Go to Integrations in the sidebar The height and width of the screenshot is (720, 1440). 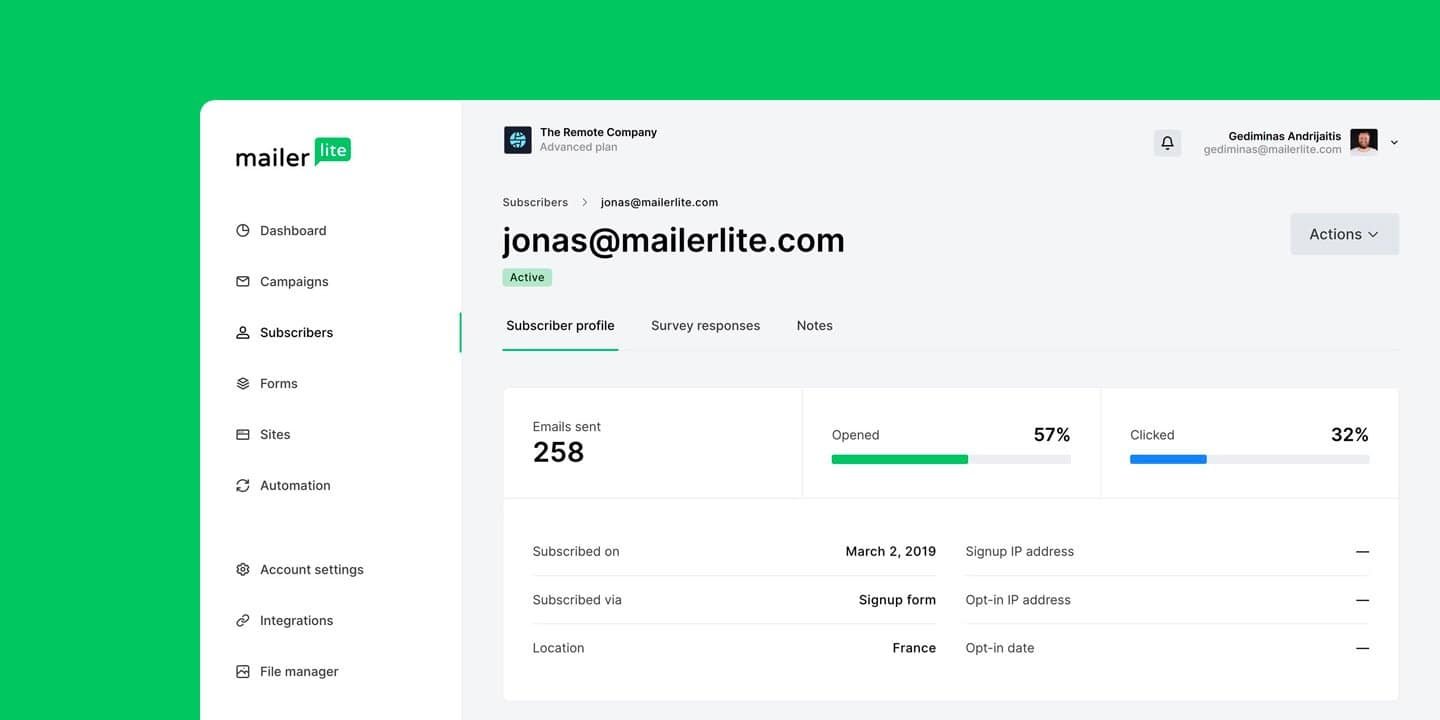[x=296, y=620]
